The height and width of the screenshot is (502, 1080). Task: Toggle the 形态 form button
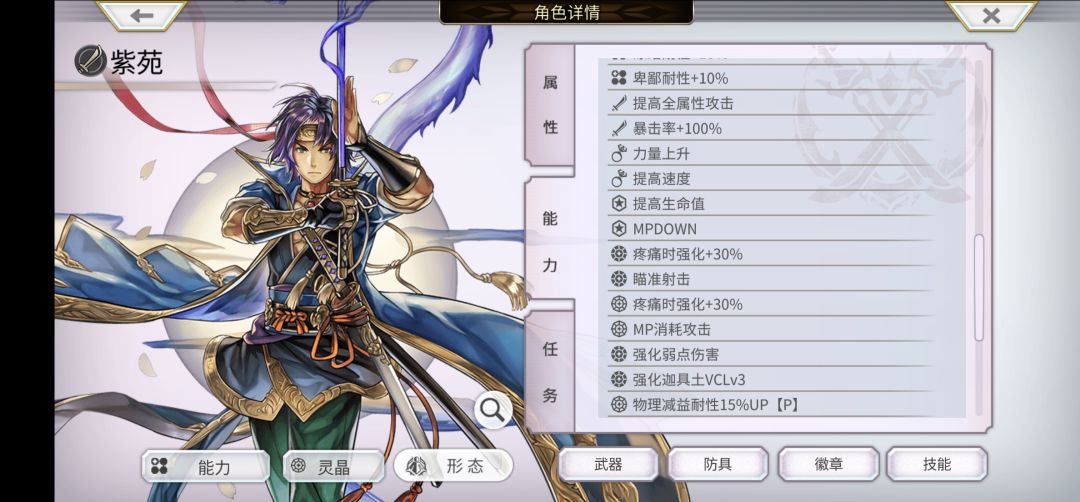(x=453, y=466)
